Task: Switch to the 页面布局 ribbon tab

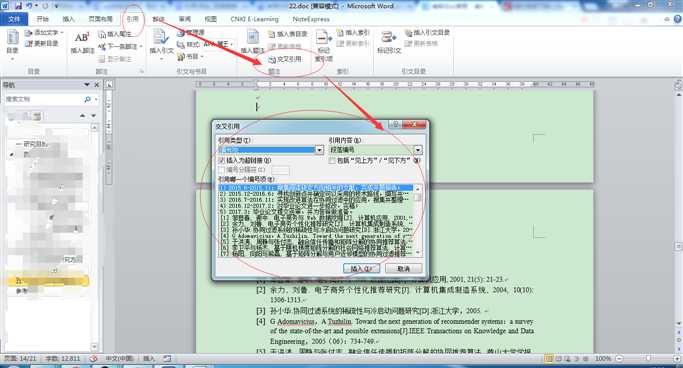Action: click(x=100, y=19)
